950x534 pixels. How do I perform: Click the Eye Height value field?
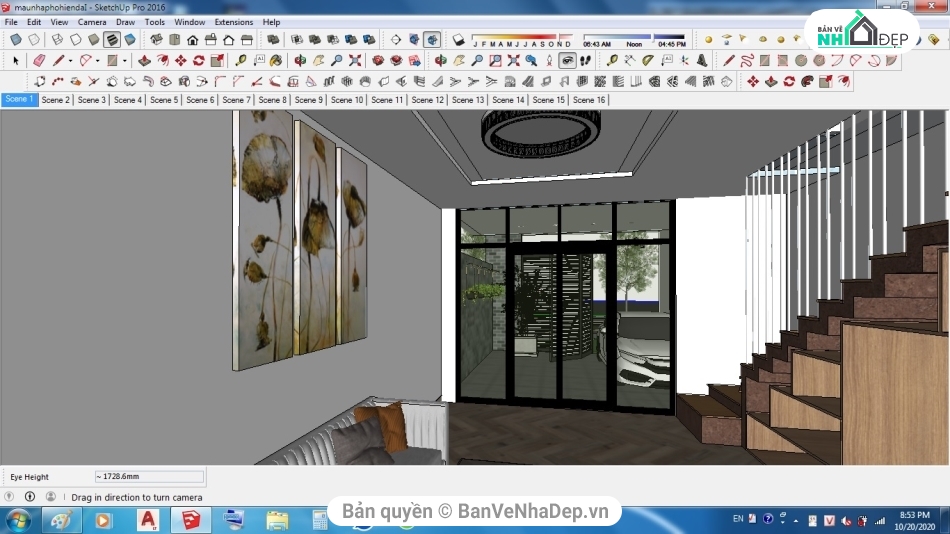pos(149,476)
